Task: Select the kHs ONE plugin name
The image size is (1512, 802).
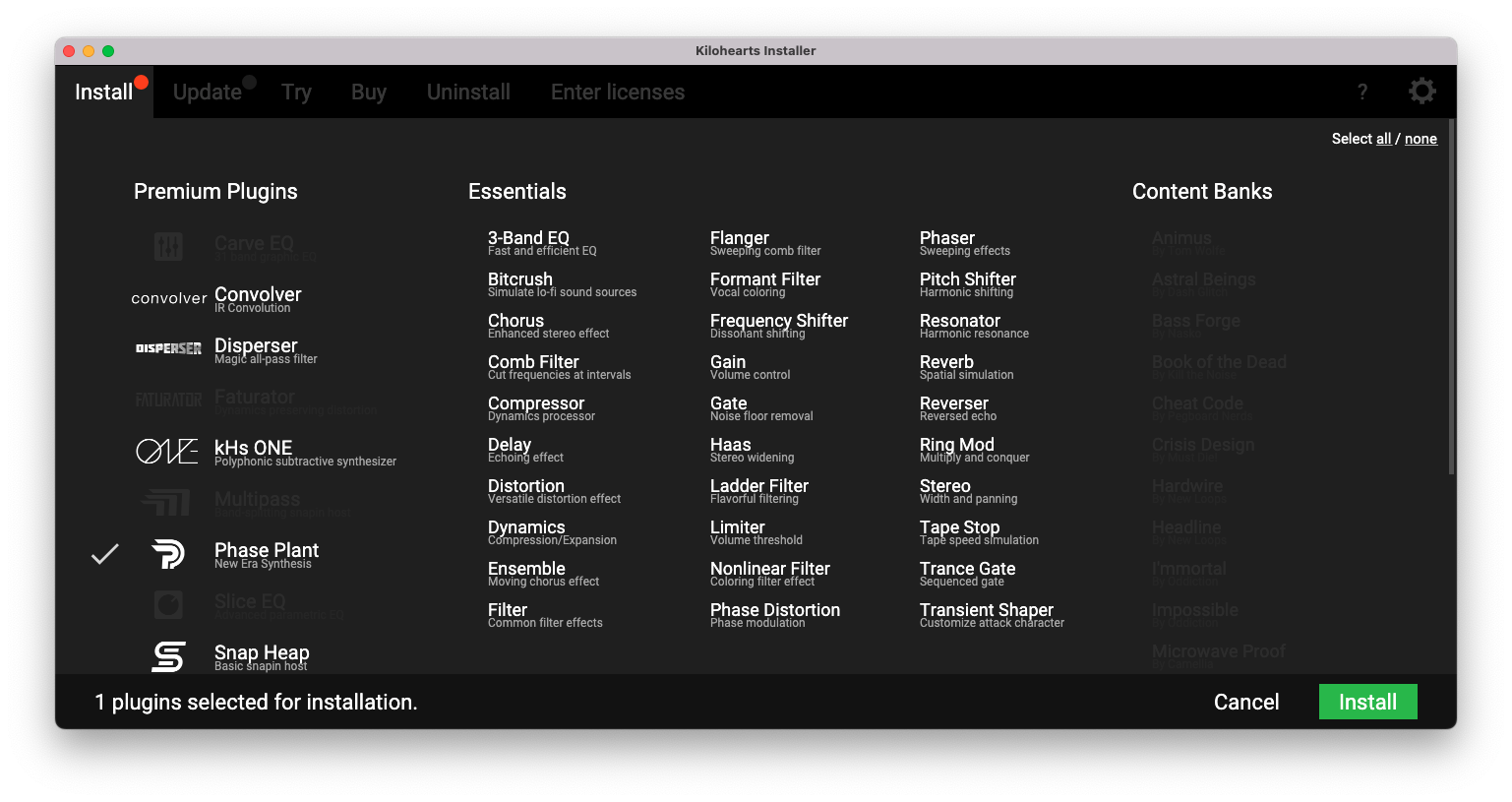Action: [253, 448]
